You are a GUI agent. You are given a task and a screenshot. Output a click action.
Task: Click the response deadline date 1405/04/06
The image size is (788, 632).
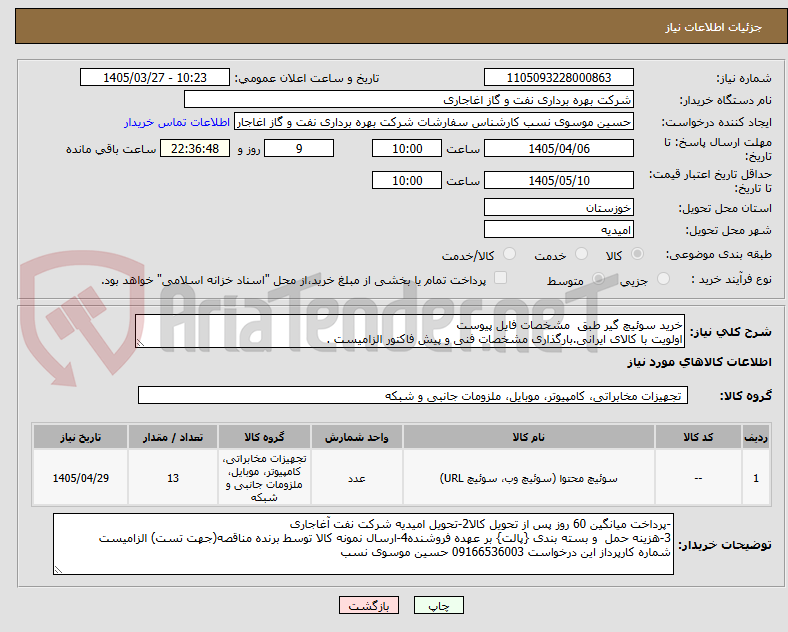[559, 148]
